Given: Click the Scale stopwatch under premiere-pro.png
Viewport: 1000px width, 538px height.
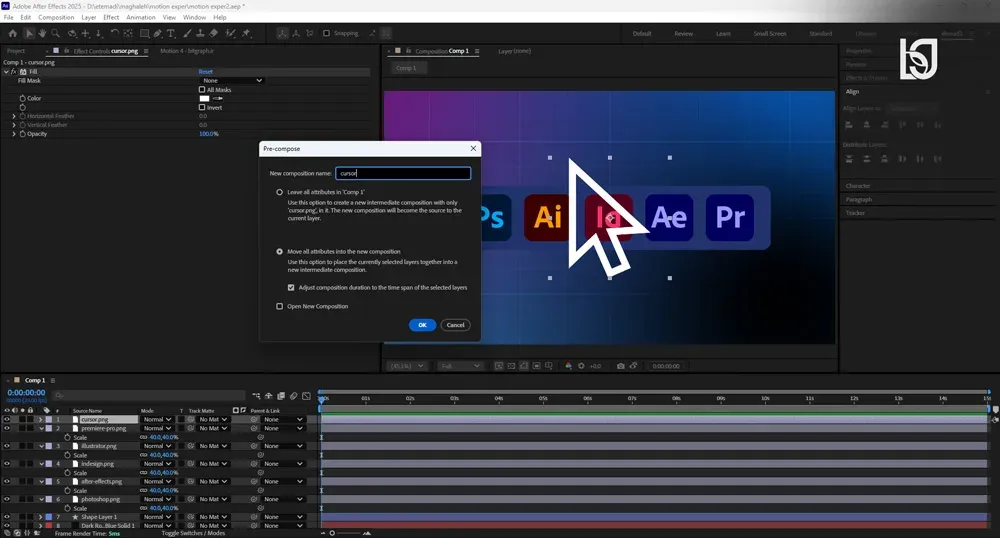Looking at the screenshot, I should click(x=68, y=437).
